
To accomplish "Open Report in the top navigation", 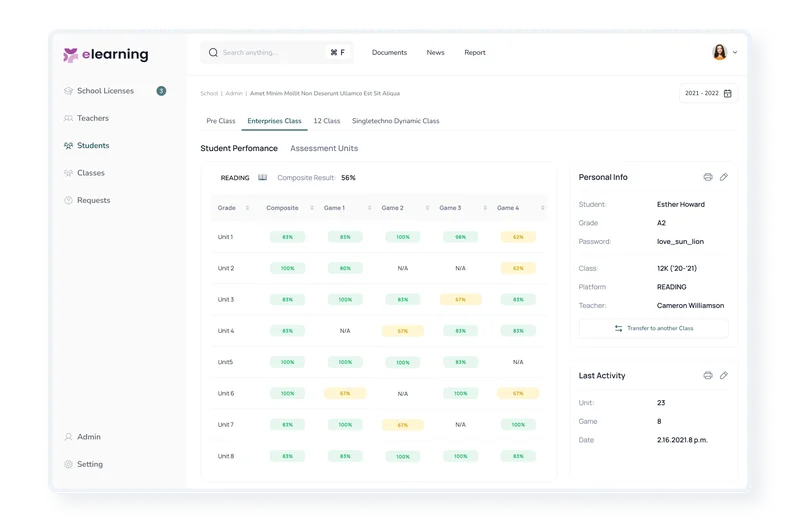I will pyautogui.click(x=474, y=53).
